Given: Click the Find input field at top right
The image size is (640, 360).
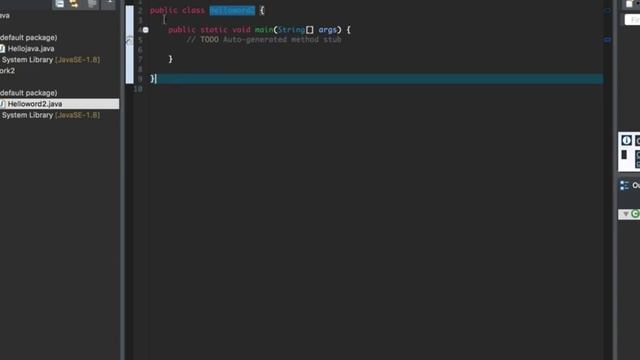Looking at the screenshot, I should coord(632,19).
